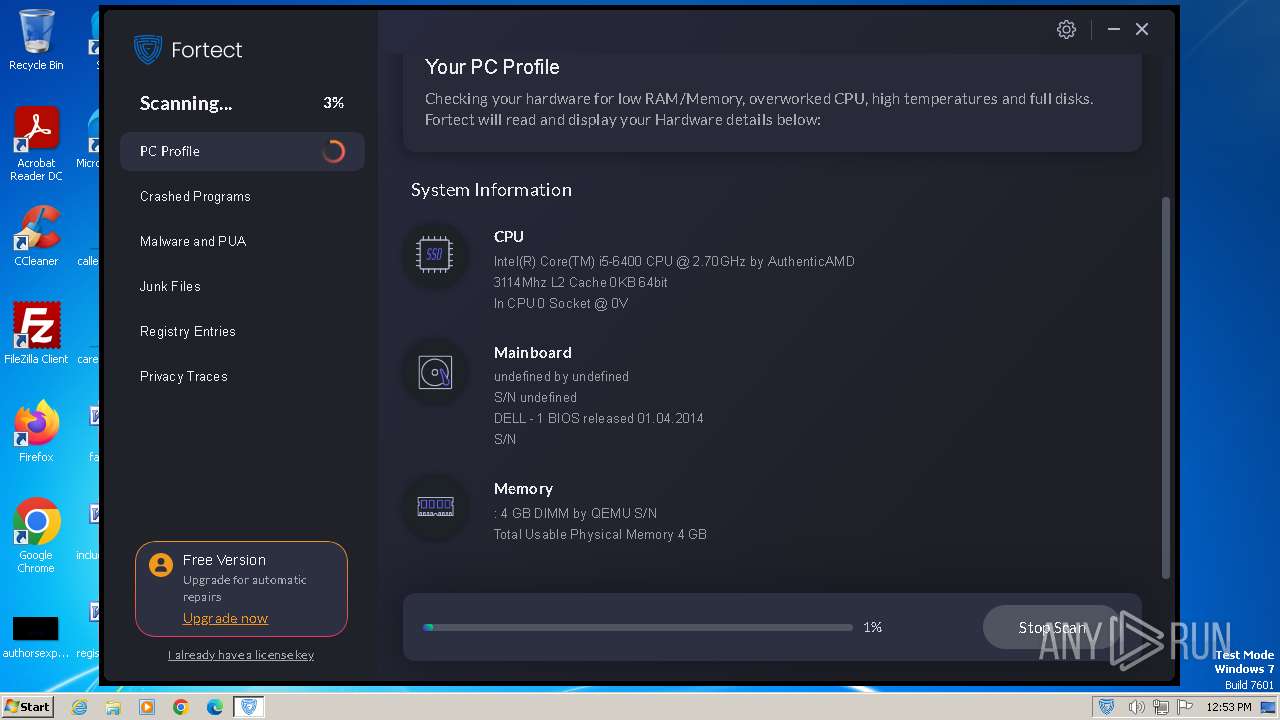The image size is (1280, 720).
Task: Open FileZilla Client desktop shortcut
Action: pos(36,333)
